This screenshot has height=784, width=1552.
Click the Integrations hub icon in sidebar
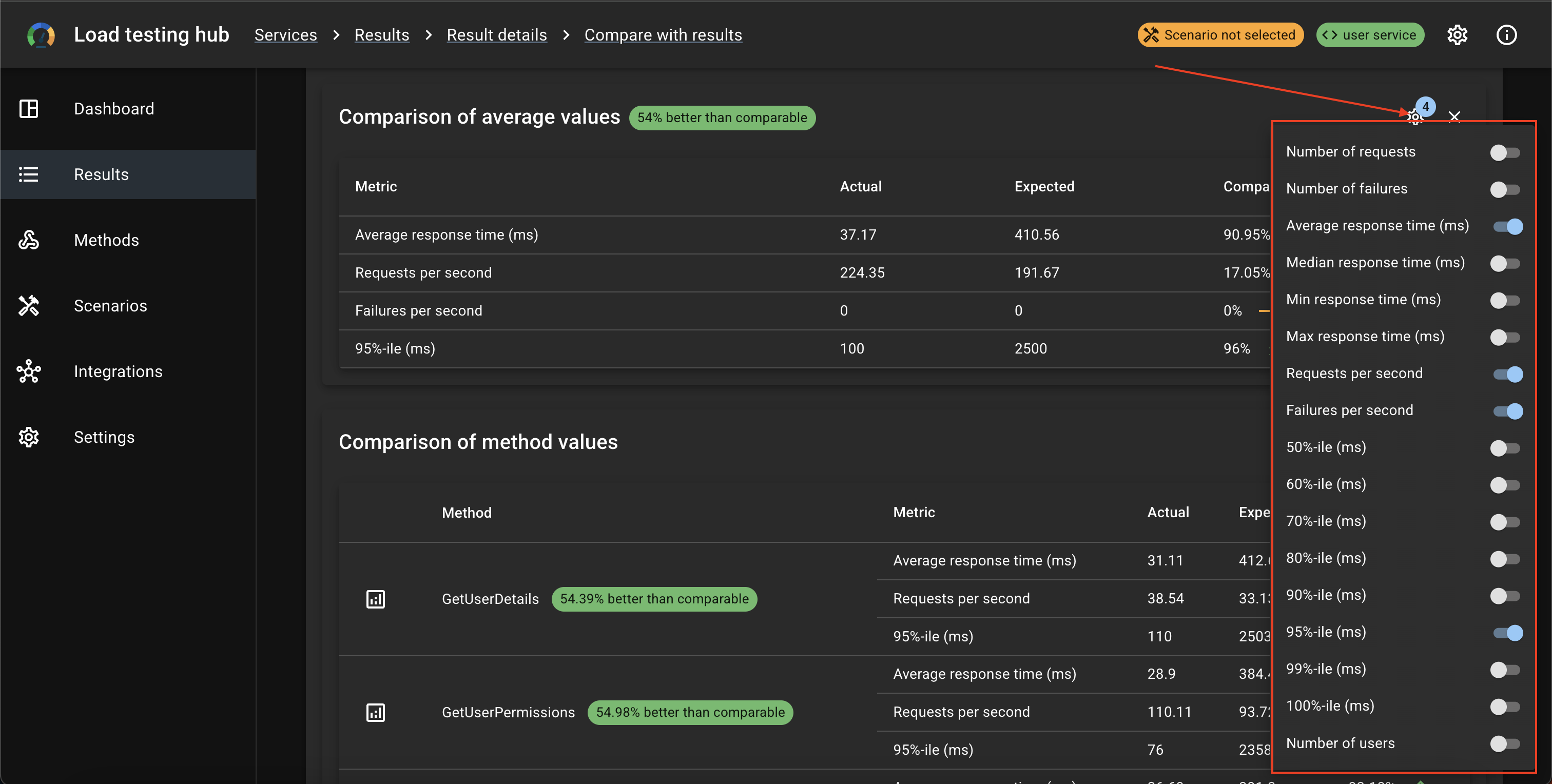(28, 371)
